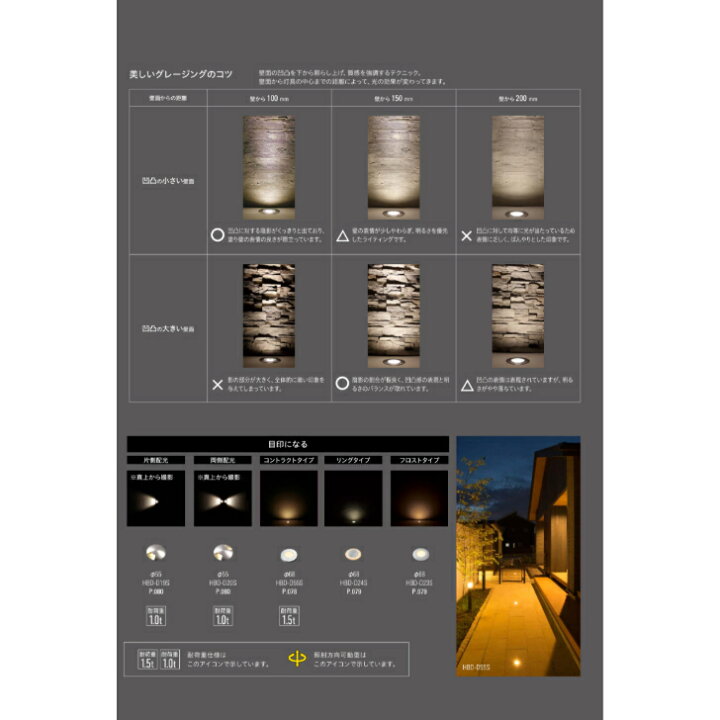The height and width of the screenshot is (720, 720).
Task: Click the single-side (片側配光) fixture product image
Action: [156, 552]
